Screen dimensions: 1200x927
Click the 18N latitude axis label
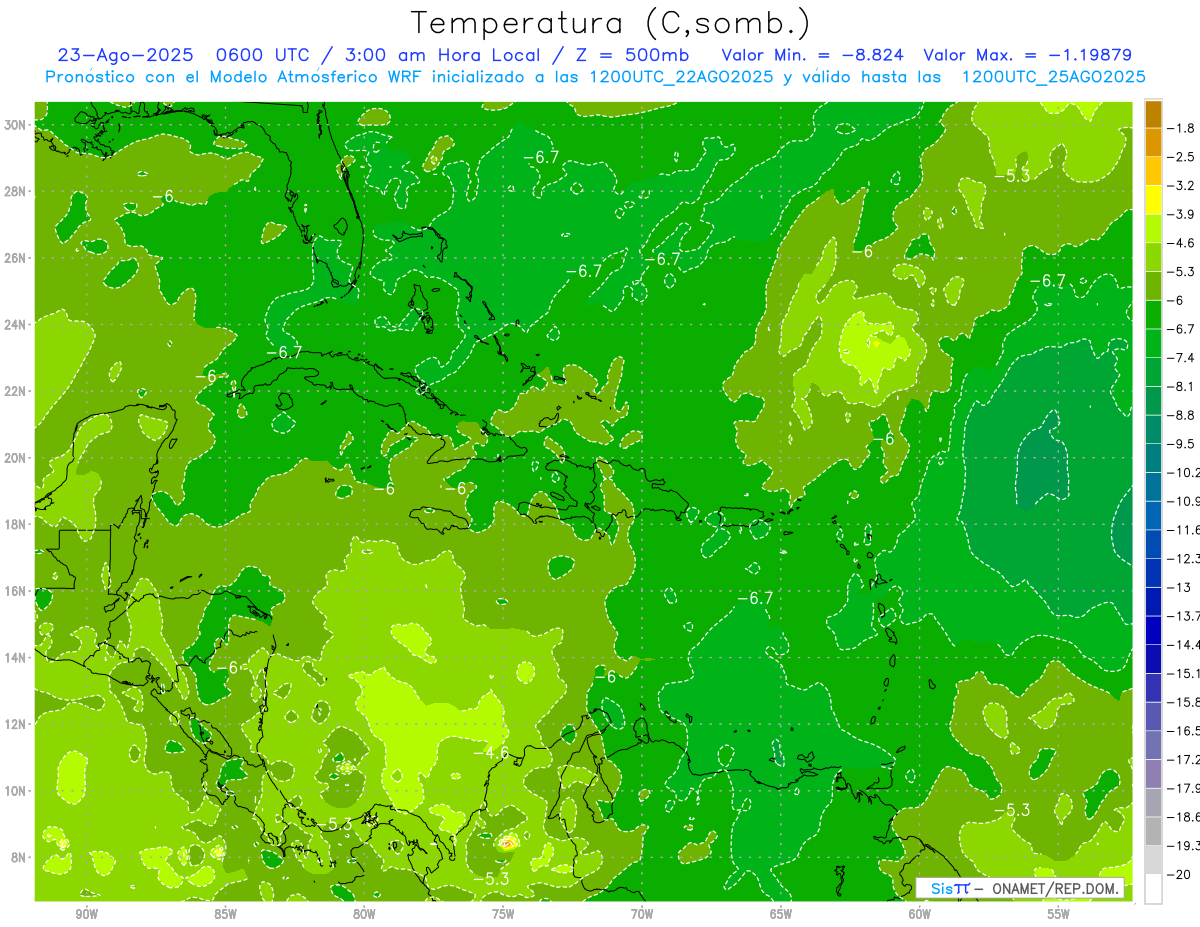tap(15, 524)
